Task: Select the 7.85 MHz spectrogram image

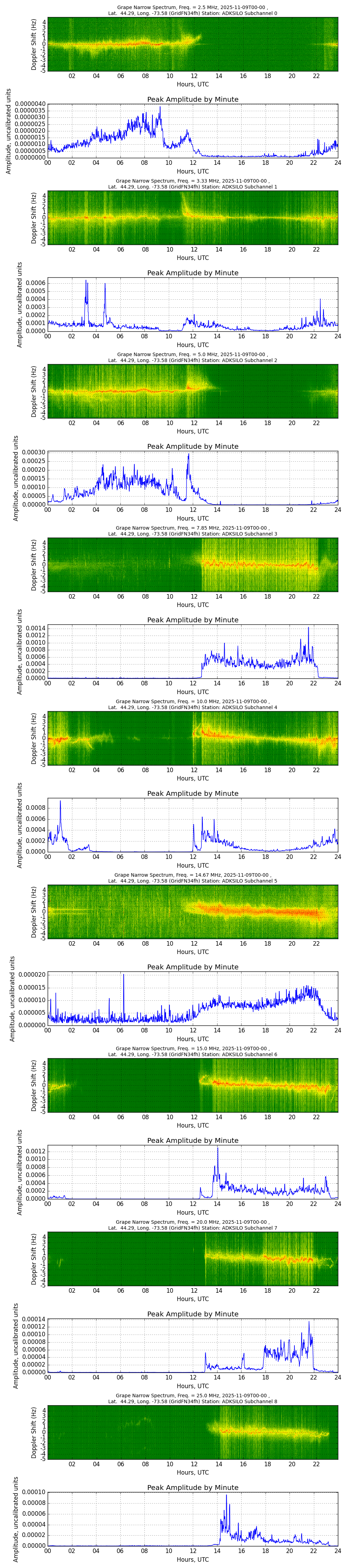Action: coord(192,565)
